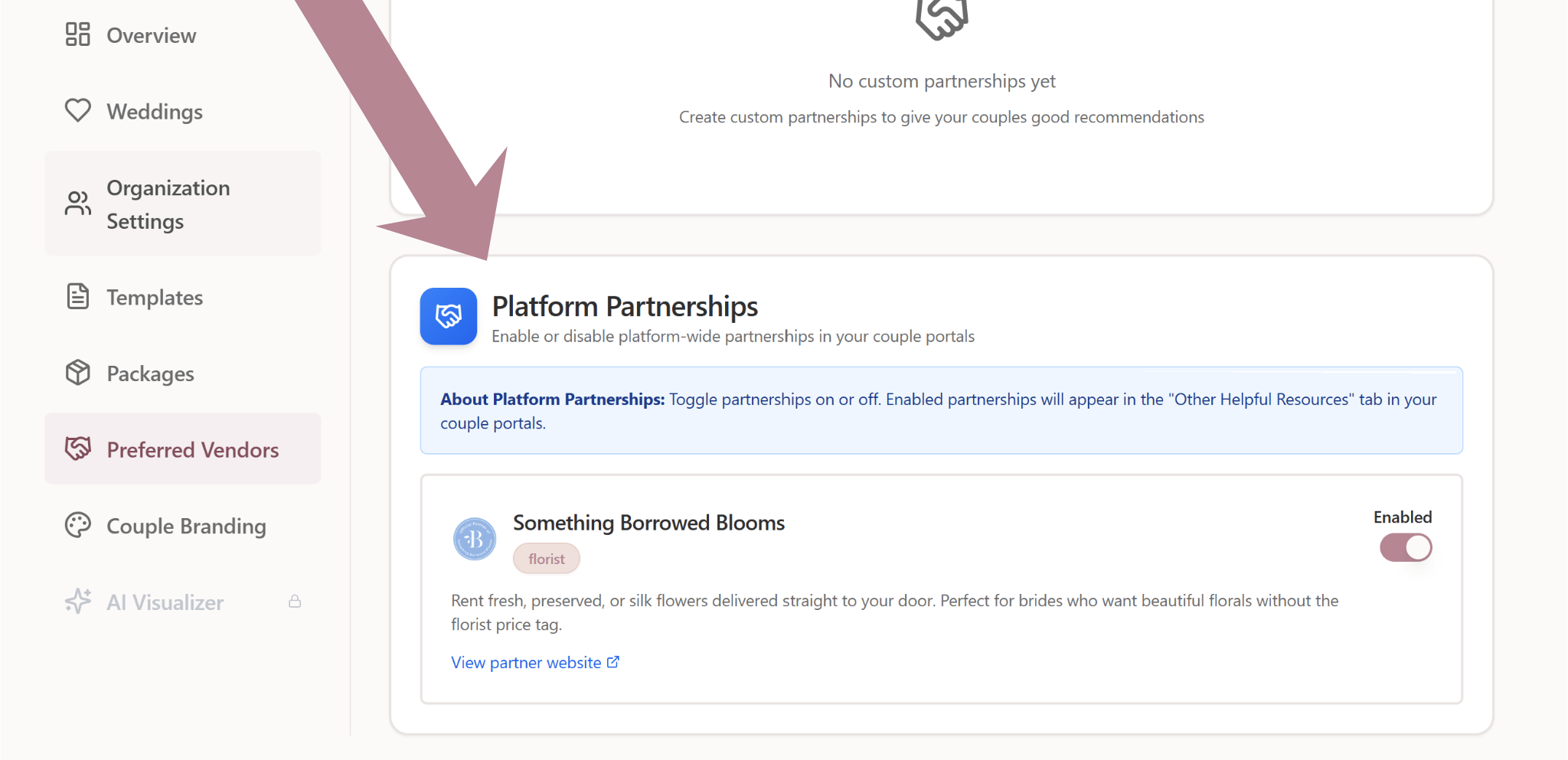This screenshot has height=760, width=1568.
Task: Click the Preferred Vendors handshake icon
Action: click(x=77, y=448)
